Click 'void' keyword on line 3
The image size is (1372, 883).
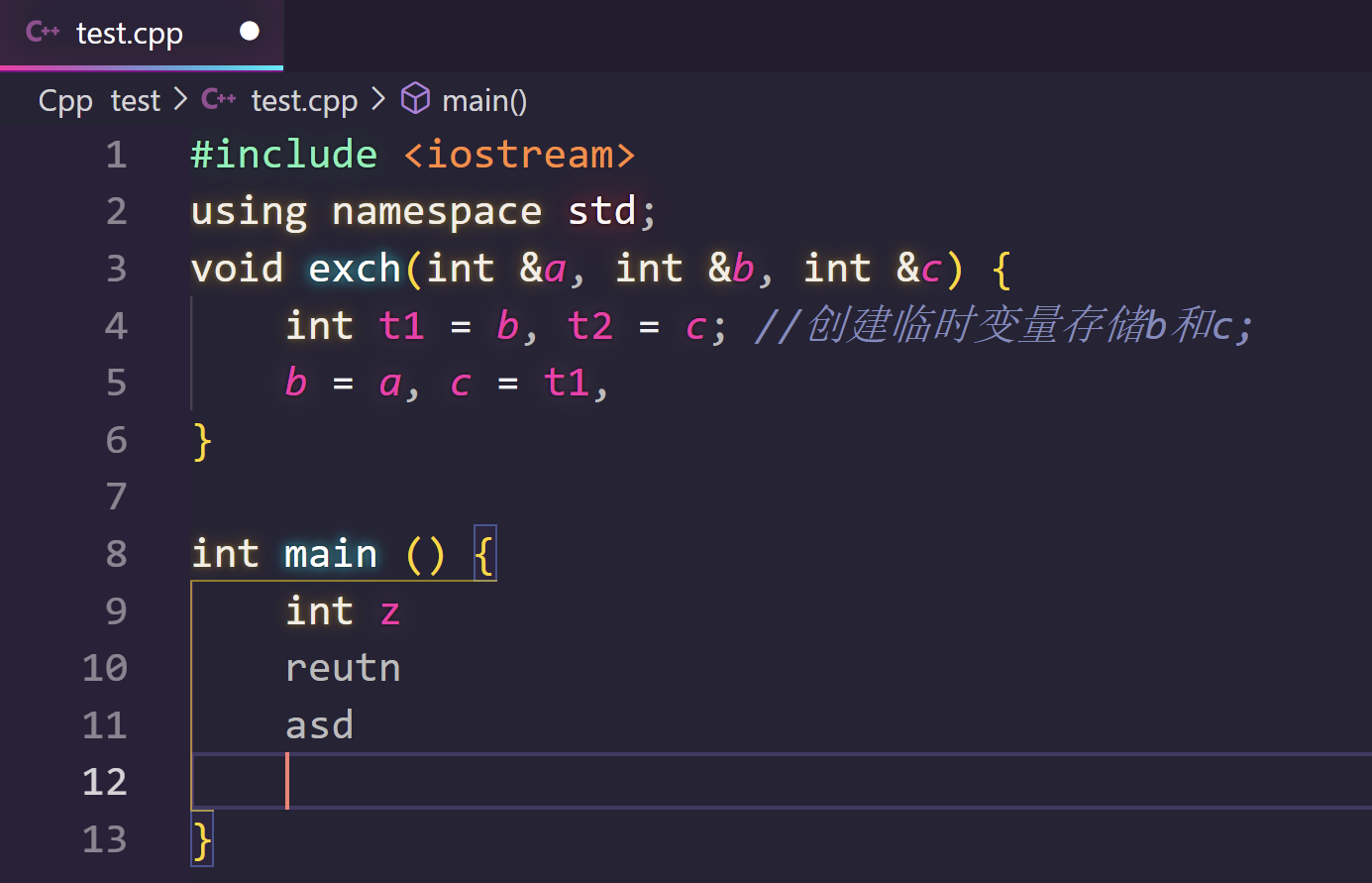pyautogui.click(x=238, y=269)
